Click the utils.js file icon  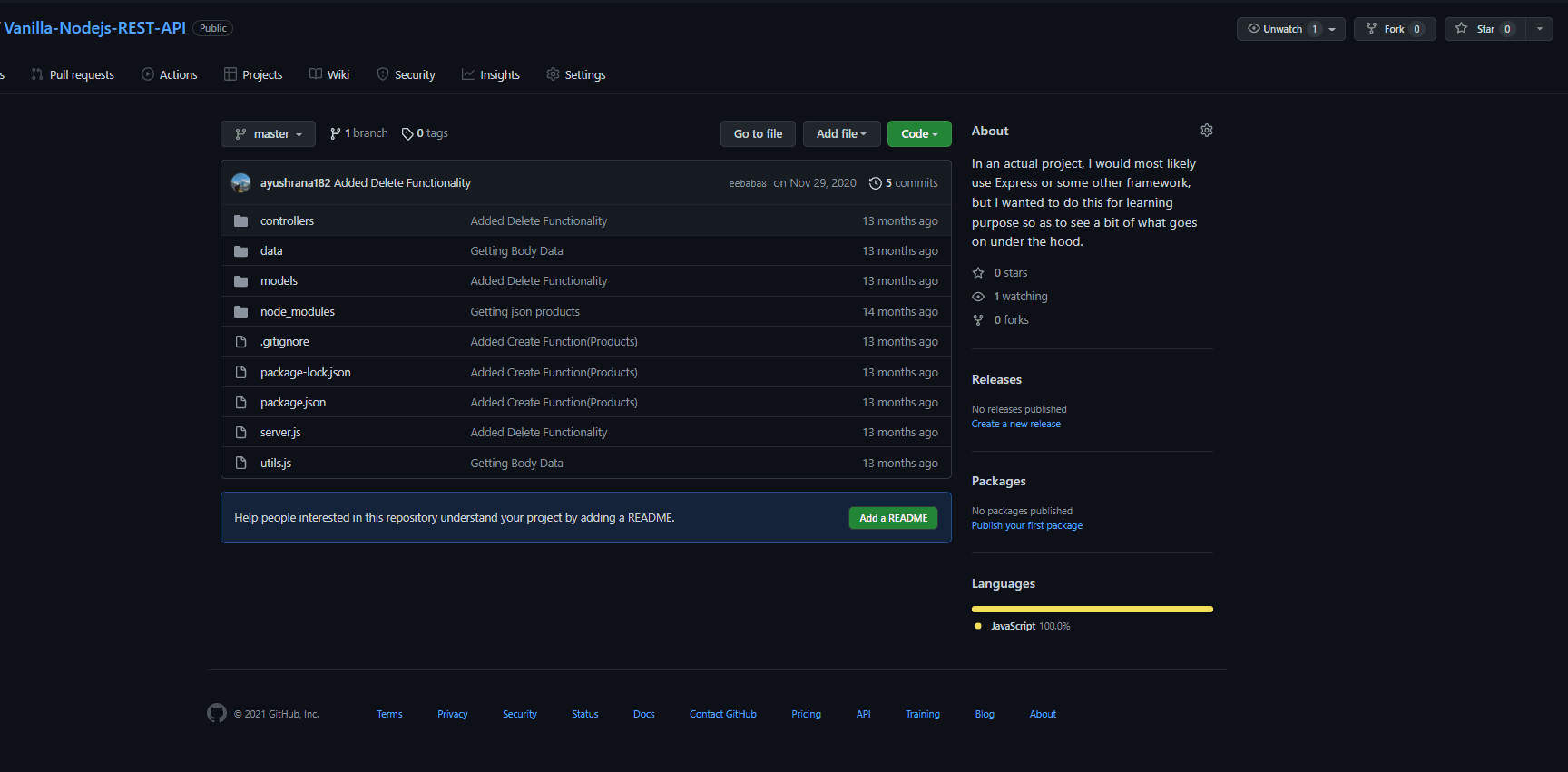pos(240,464)
